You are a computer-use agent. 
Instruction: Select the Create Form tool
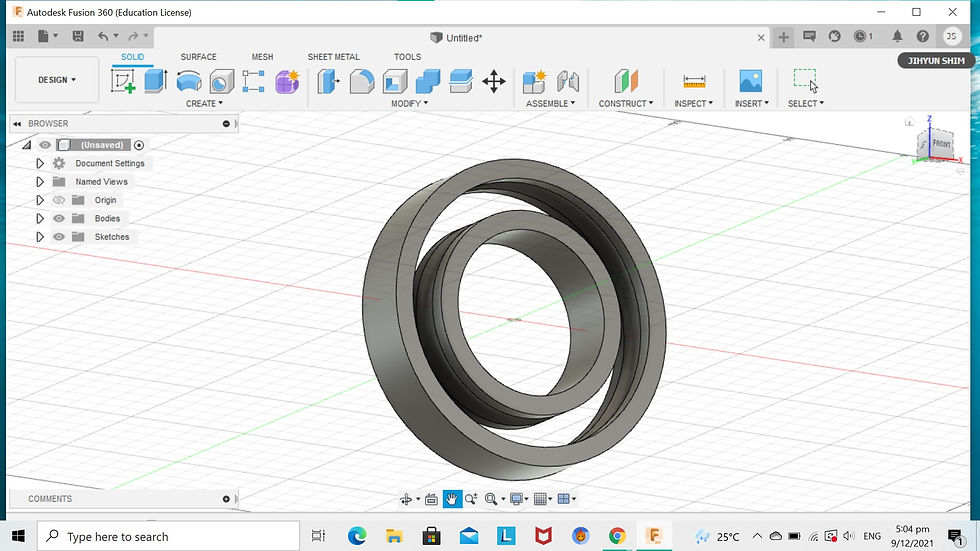click(287, 81)
